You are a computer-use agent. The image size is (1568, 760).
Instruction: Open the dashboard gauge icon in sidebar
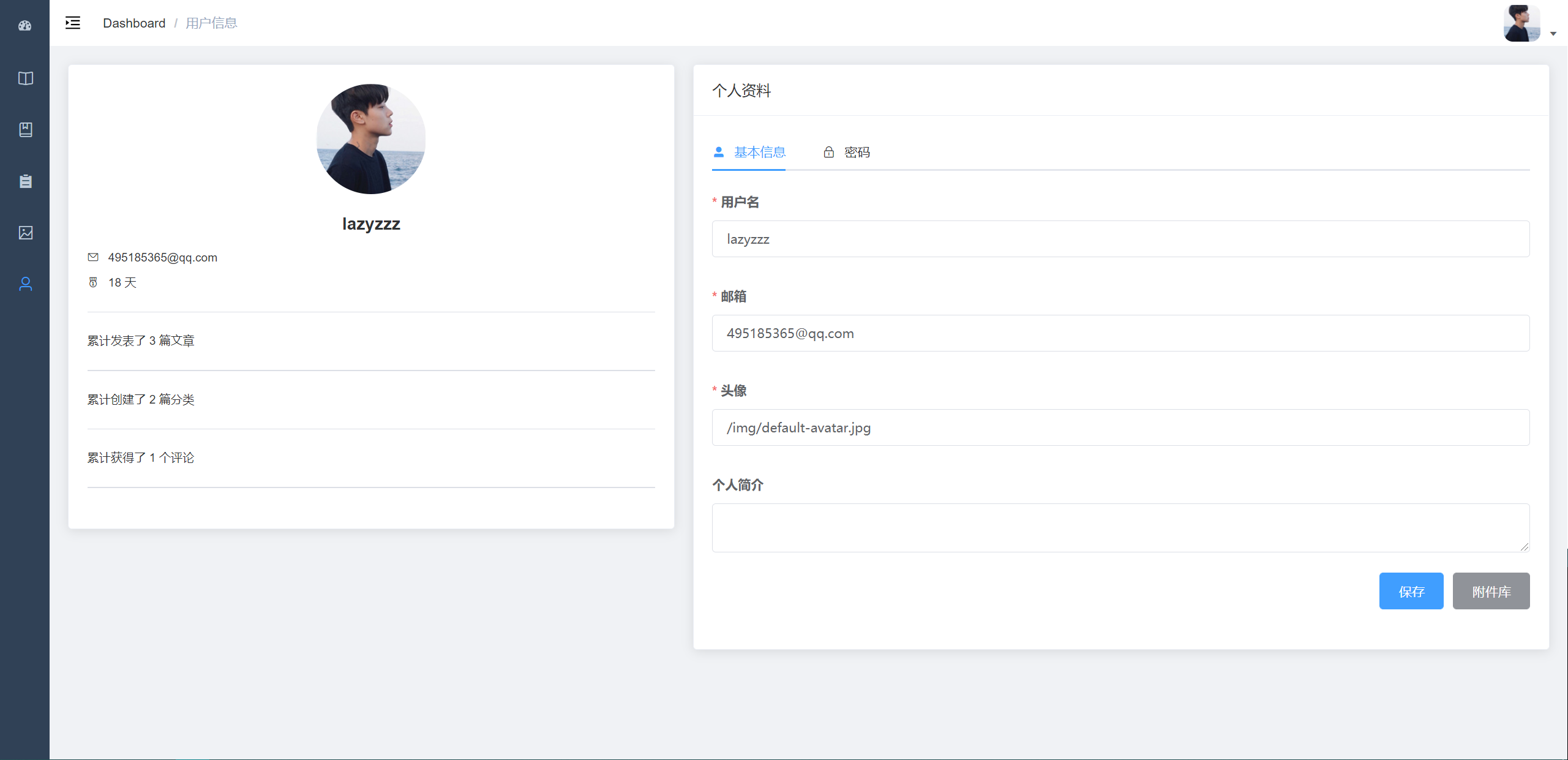tap(25, 26)
